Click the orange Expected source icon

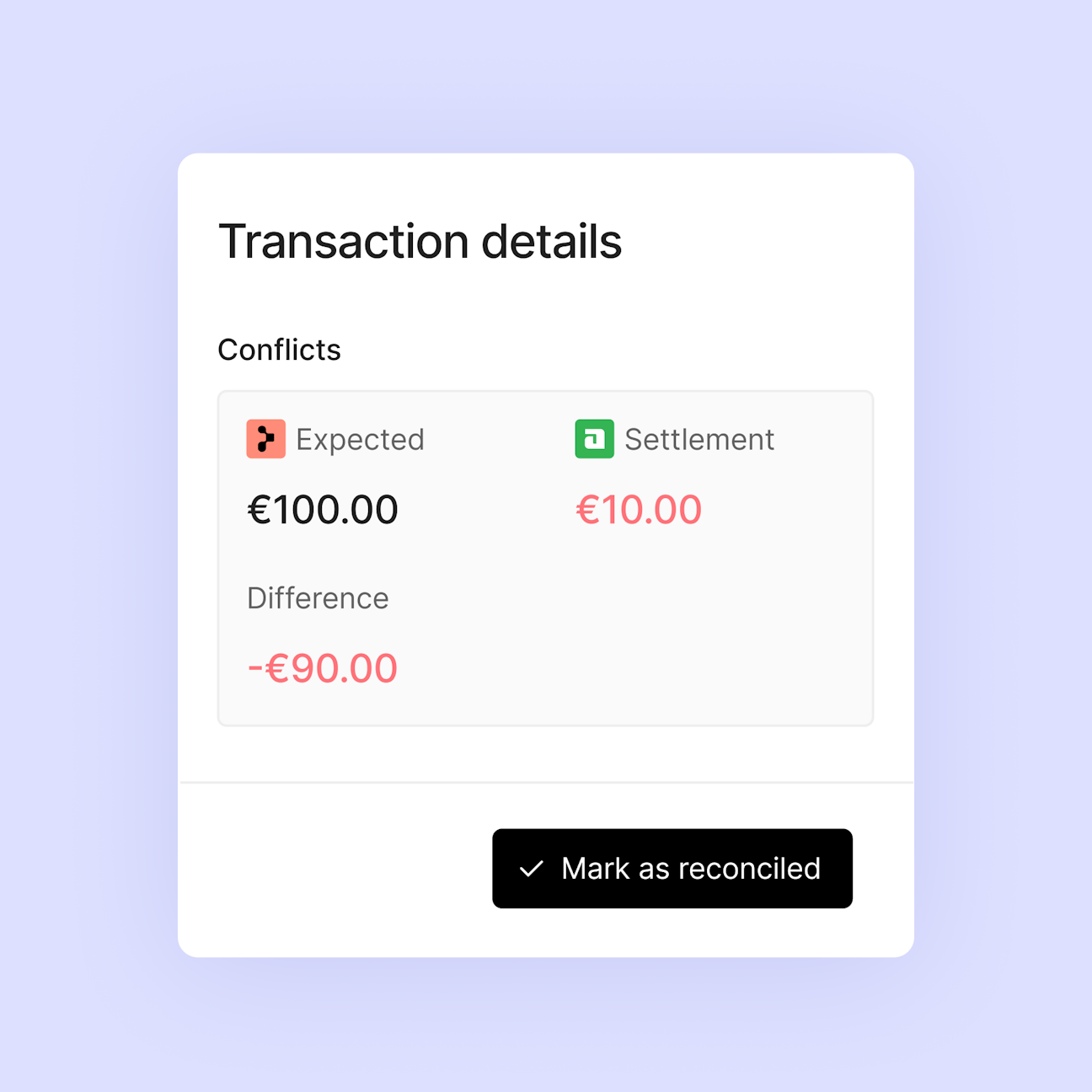coord(266,439)
